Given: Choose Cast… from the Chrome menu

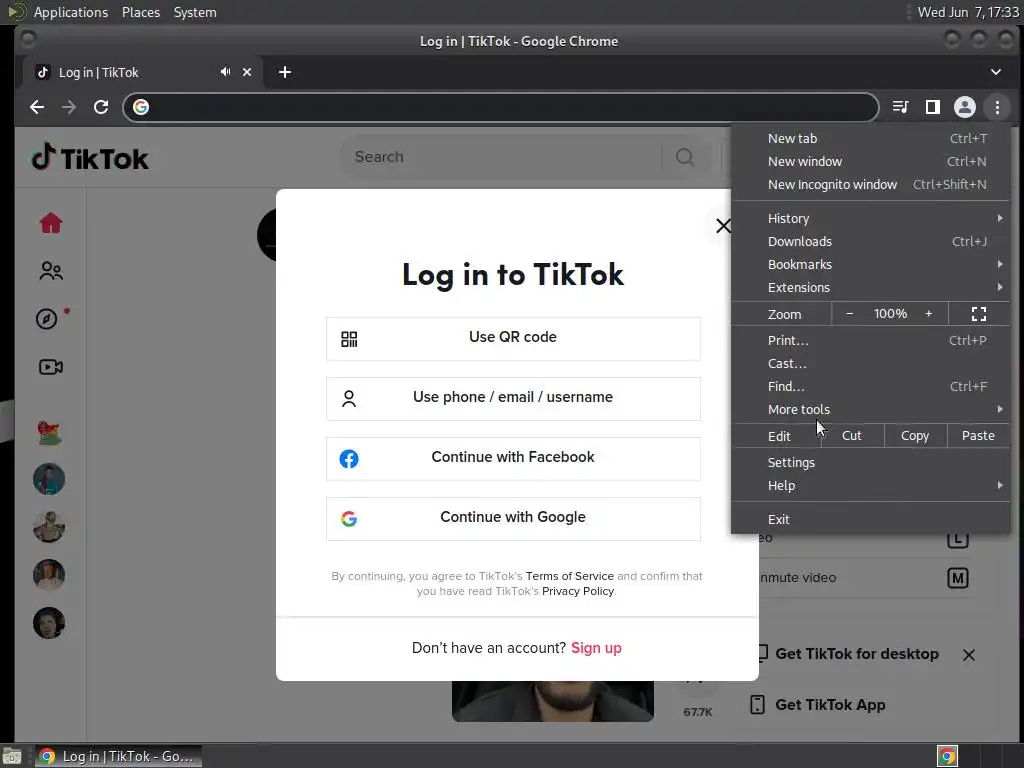Looking at the screenshot, I should point(871,364).
